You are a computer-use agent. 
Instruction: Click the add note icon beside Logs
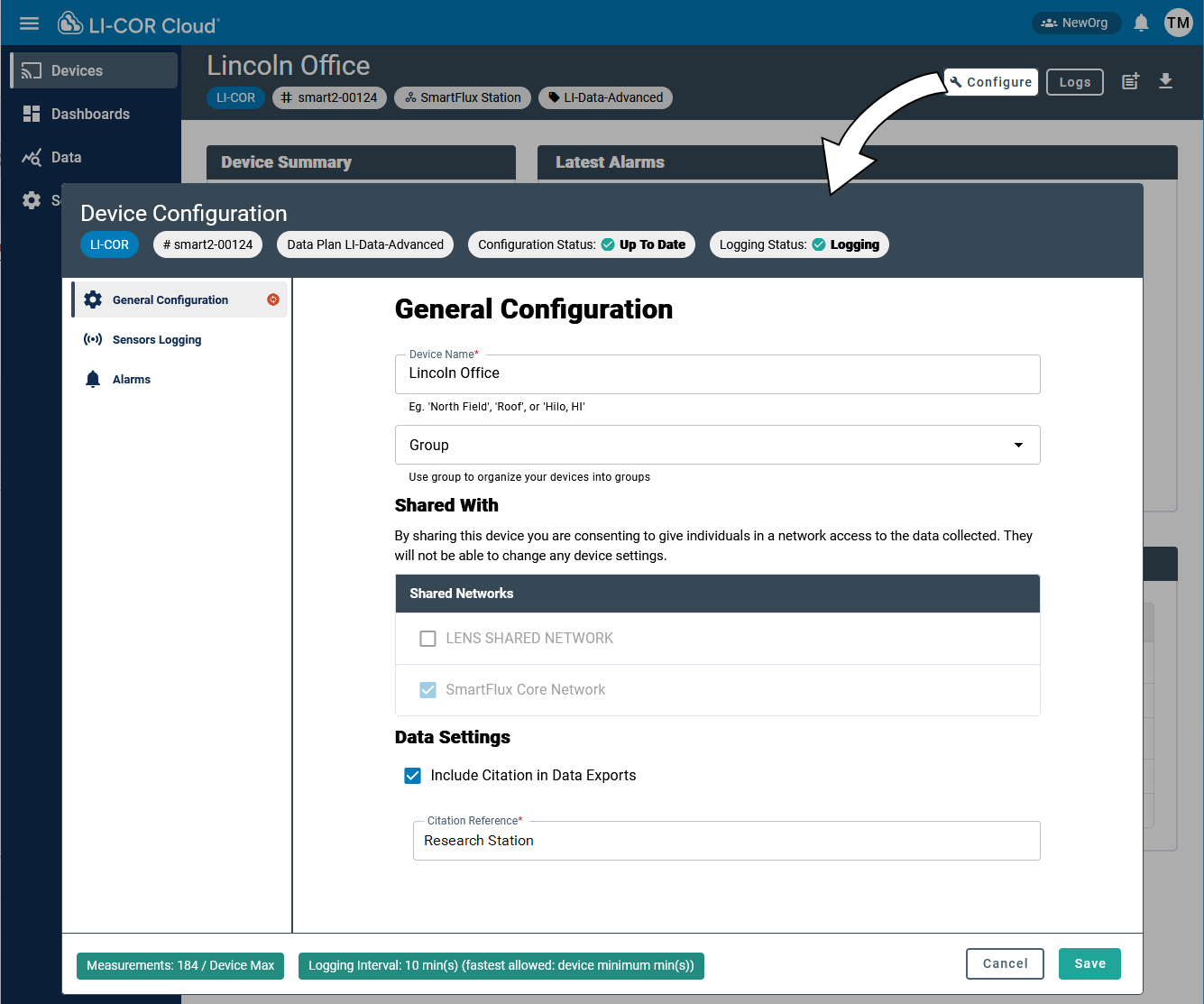coord(1130,81)
